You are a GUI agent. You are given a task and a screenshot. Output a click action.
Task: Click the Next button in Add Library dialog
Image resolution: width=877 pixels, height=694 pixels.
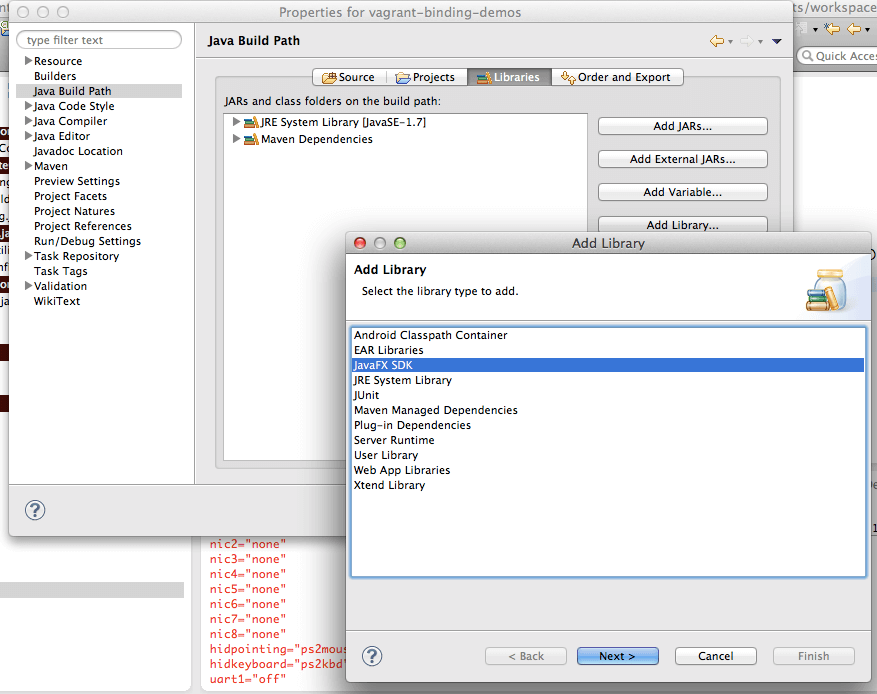(617, 656)
